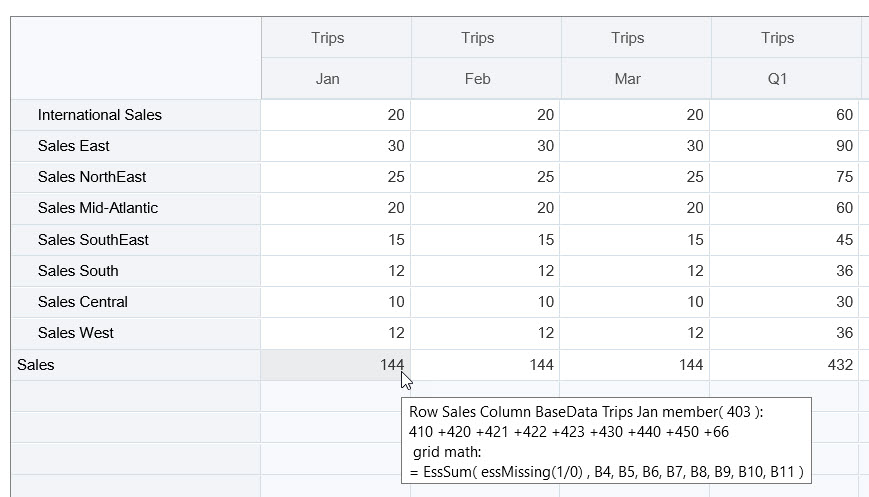This screenshot has height=497, width=869.
Task: Click the Sales East row header
Action: pyautogui.click(x=74, y=146)
